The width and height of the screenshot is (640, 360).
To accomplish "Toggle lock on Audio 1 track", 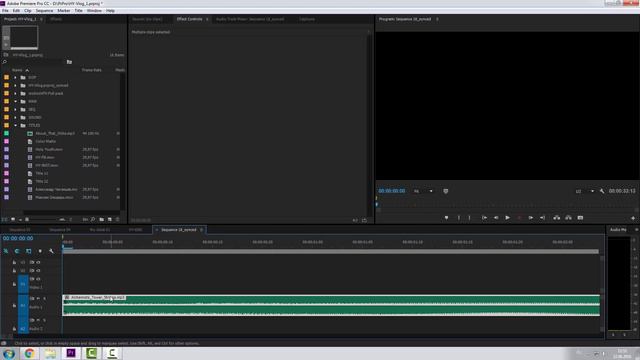I will click(14, 305).
